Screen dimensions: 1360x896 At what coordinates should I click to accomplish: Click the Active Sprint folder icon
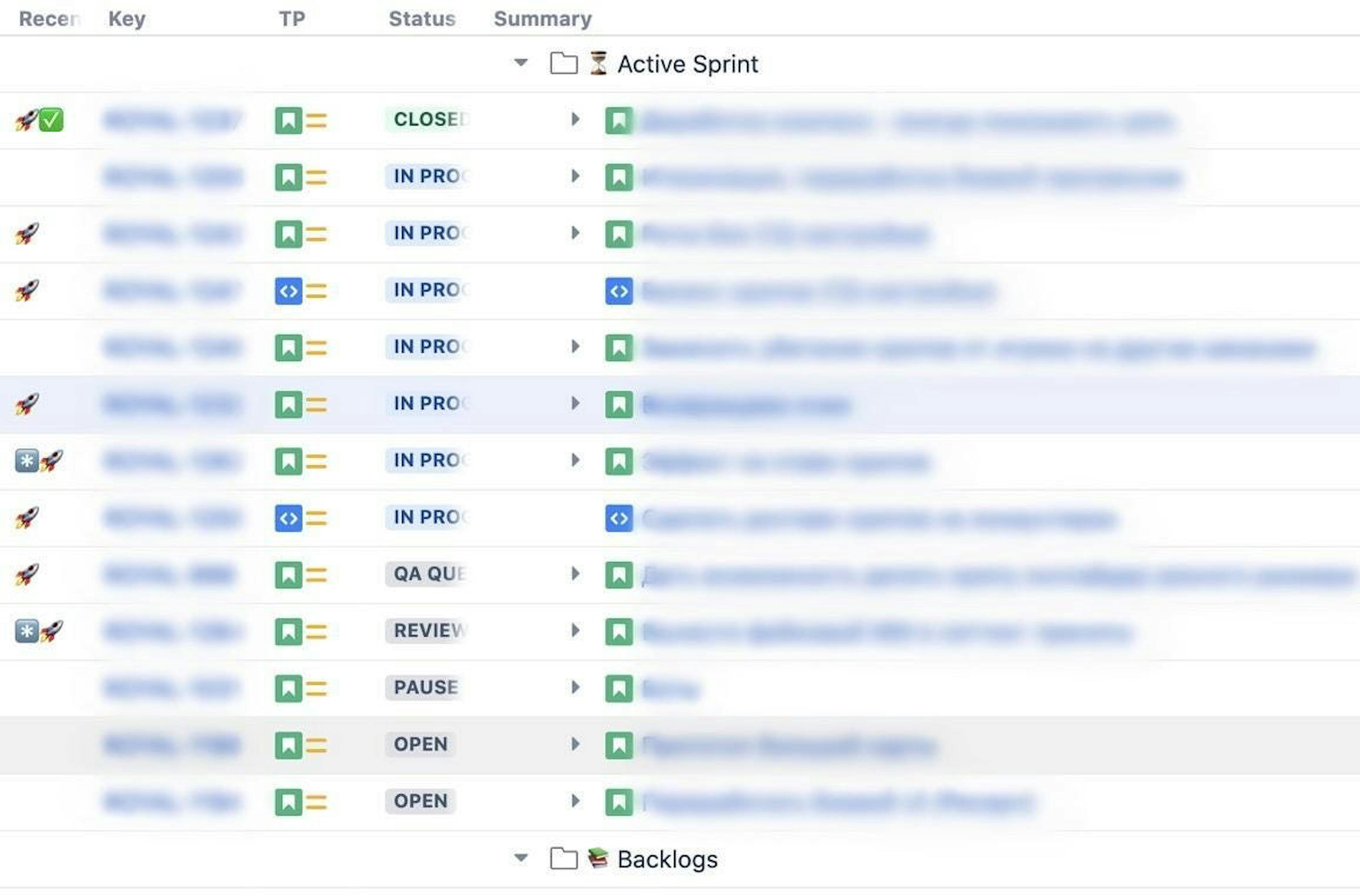(563, 63)
